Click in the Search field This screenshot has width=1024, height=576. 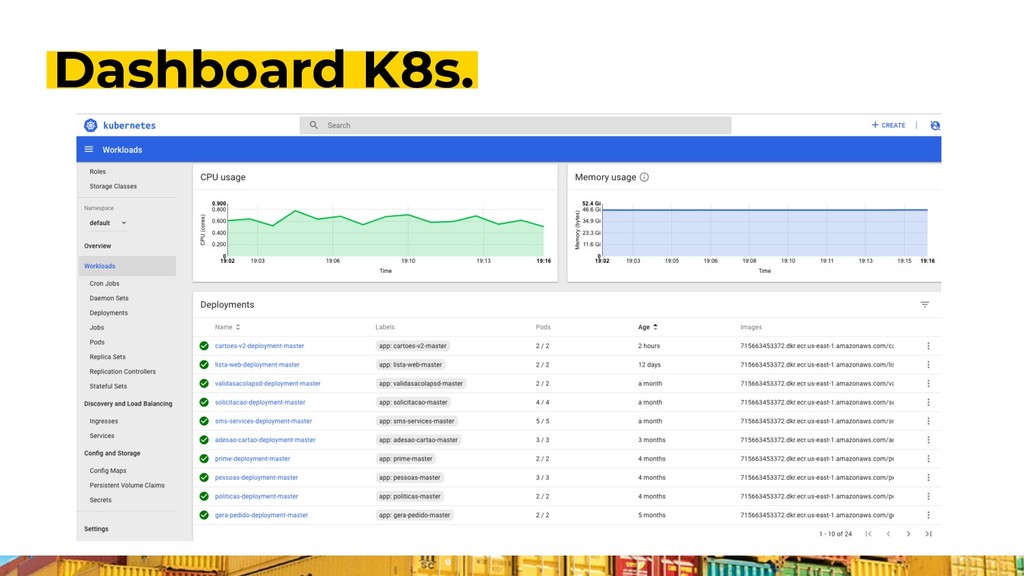point(515,125)
